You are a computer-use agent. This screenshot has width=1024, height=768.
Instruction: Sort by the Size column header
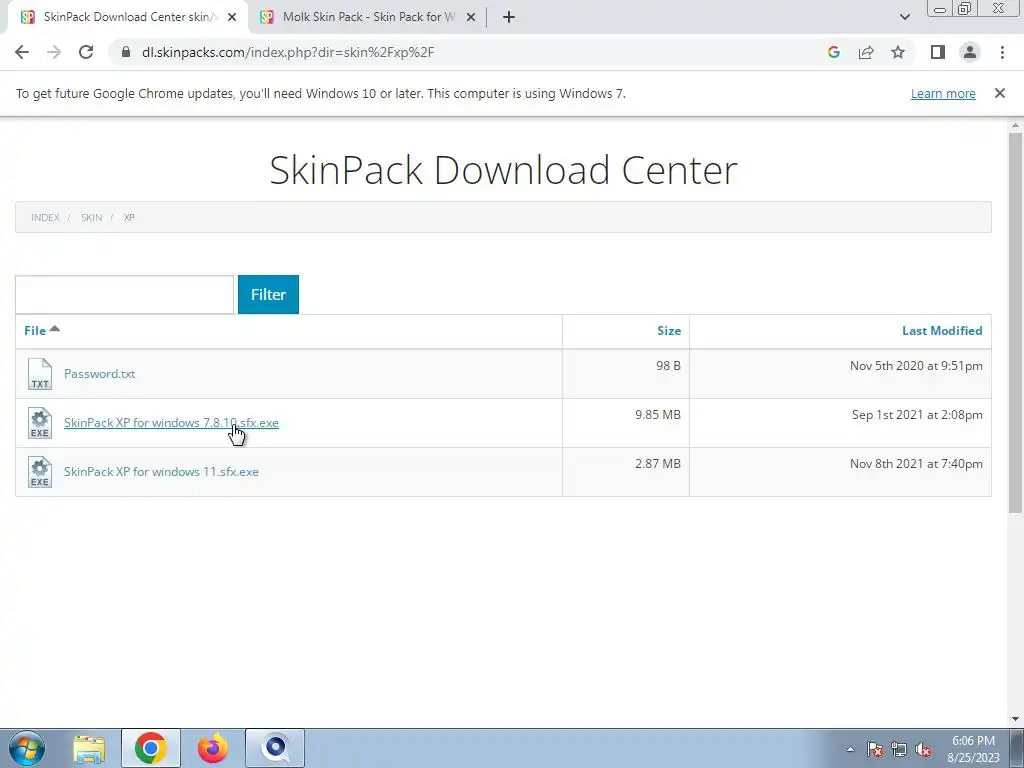[x=669, y=330]
